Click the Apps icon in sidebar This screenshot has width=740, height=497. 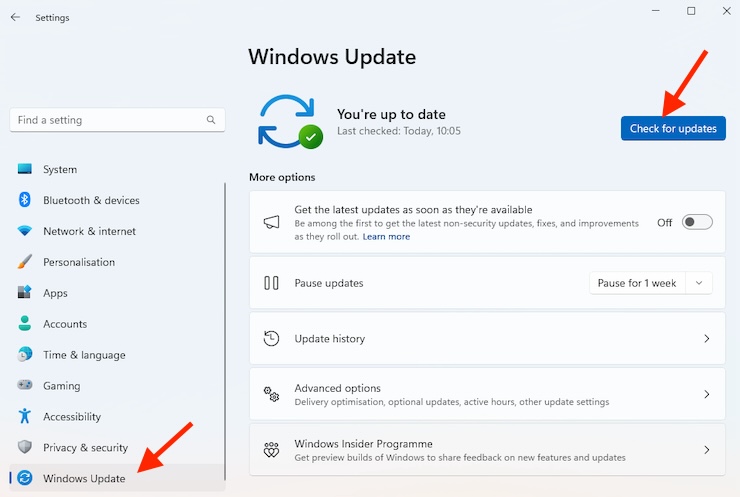[25, 292]
